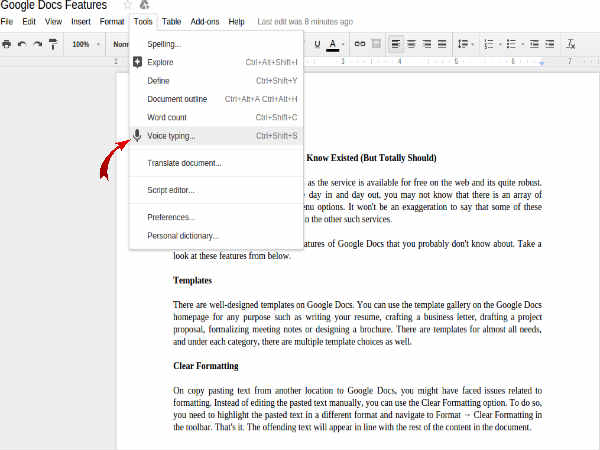Toggle center text alignment
Image resolution: width=600 pixels, height=450 pixels.
coord(412,44)
